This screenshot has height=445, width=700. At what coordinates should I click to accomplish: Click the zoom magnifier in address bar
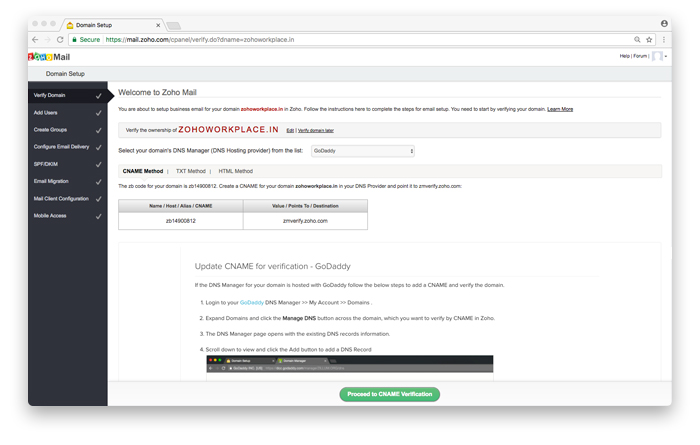tap(637, 40)
